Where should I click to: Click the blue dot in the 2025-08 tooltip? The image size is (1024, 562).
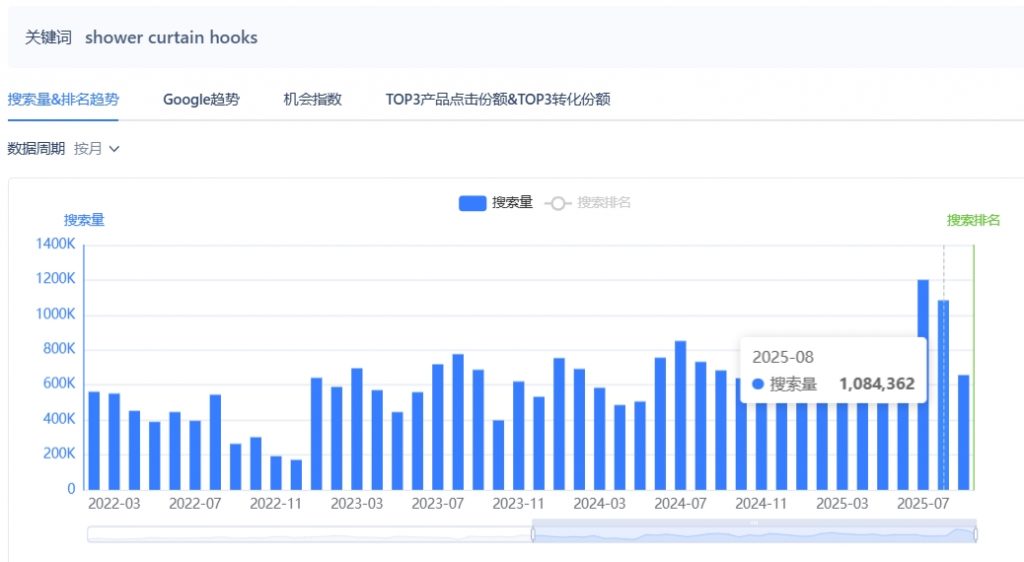coord(757,384)
